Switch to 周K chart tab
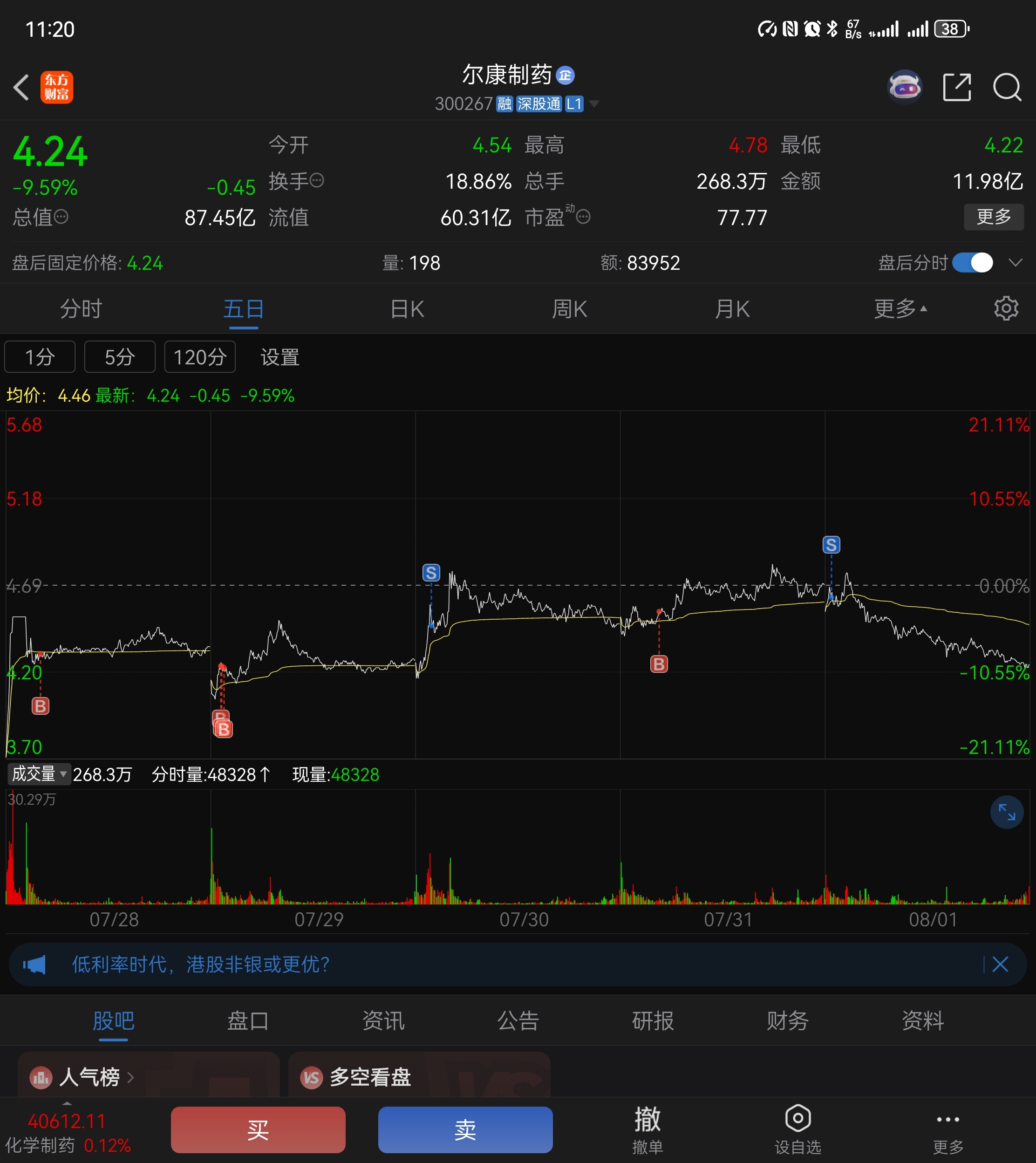This screenshot has width=1036, height=1163. pyautogui.click(x=569, y=308)
